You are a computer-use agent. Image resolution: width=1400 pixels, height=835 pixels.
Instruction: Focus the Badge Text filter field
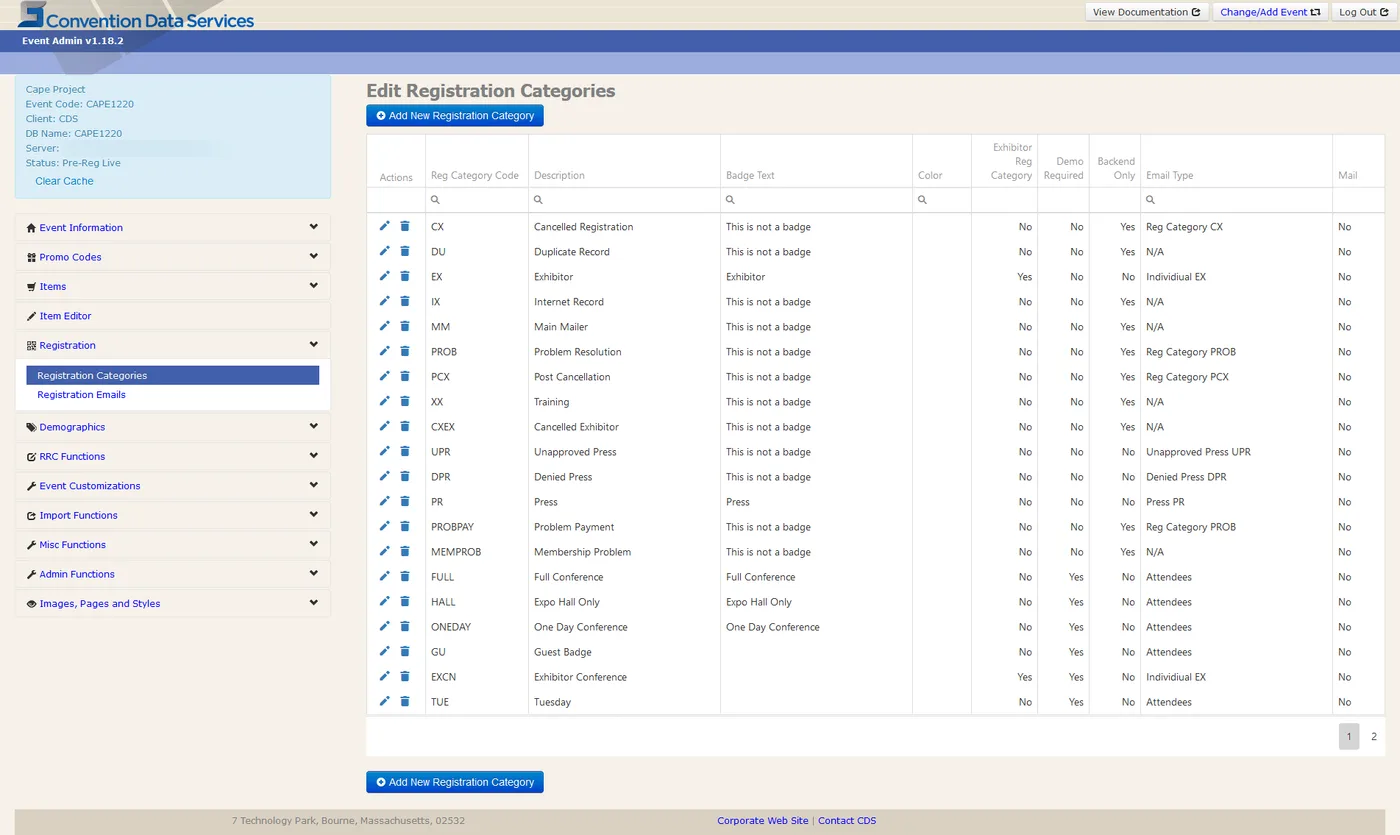click(x=816, y=200)
